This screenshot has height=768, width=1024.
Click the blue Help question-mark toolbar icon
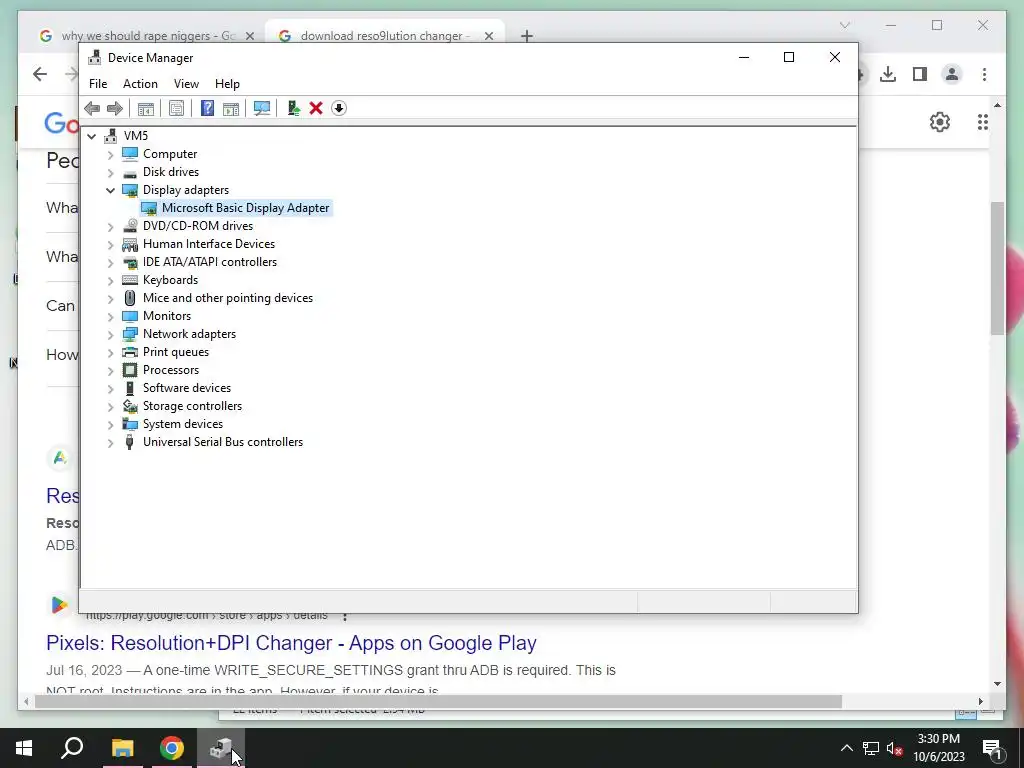207,108
